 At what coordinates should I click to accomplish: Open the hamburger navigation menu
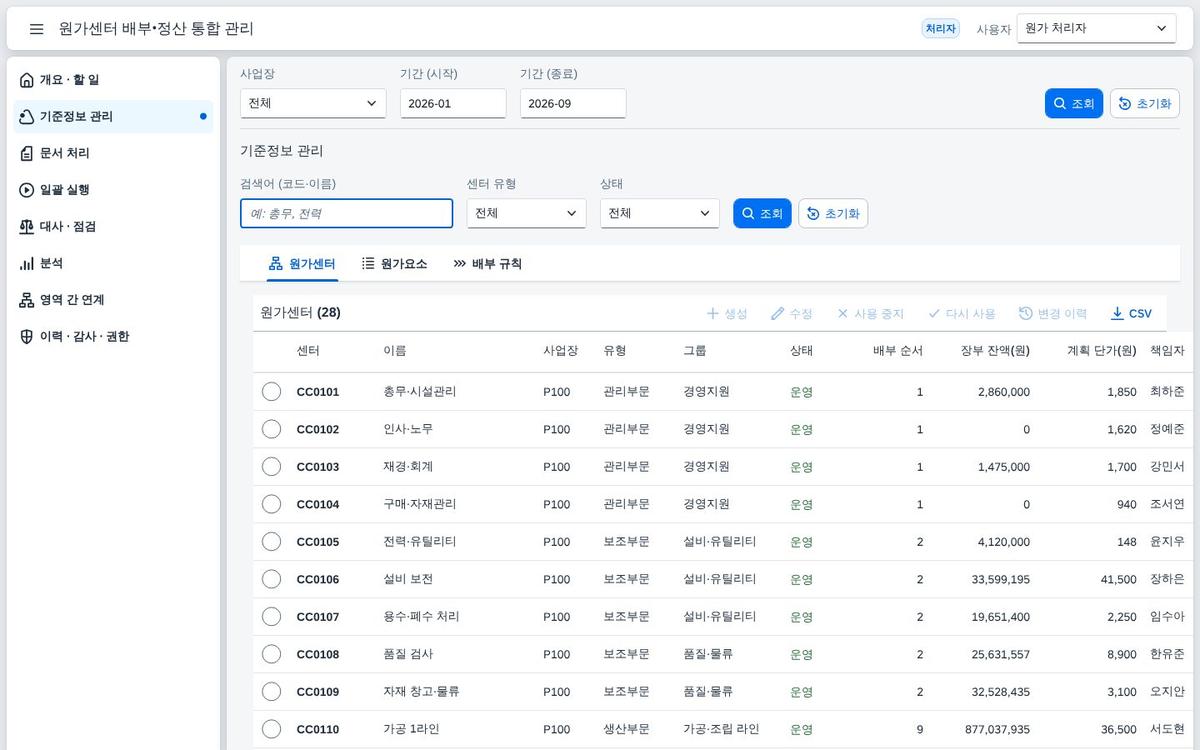coord(37,29)
